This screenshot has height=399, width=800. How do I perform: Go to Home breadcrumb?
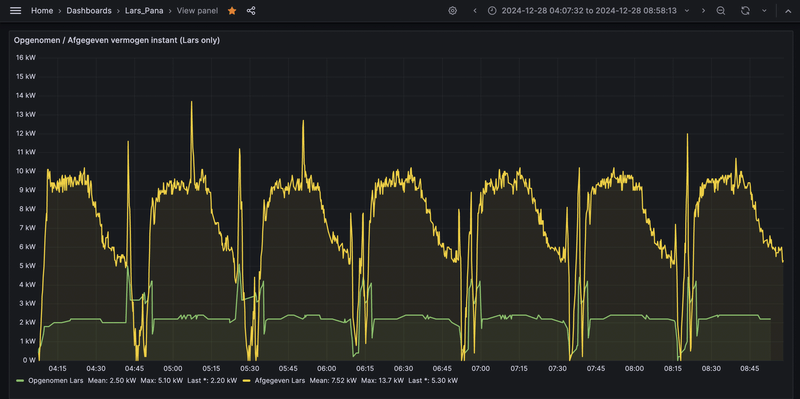click(x=42, y=11)
